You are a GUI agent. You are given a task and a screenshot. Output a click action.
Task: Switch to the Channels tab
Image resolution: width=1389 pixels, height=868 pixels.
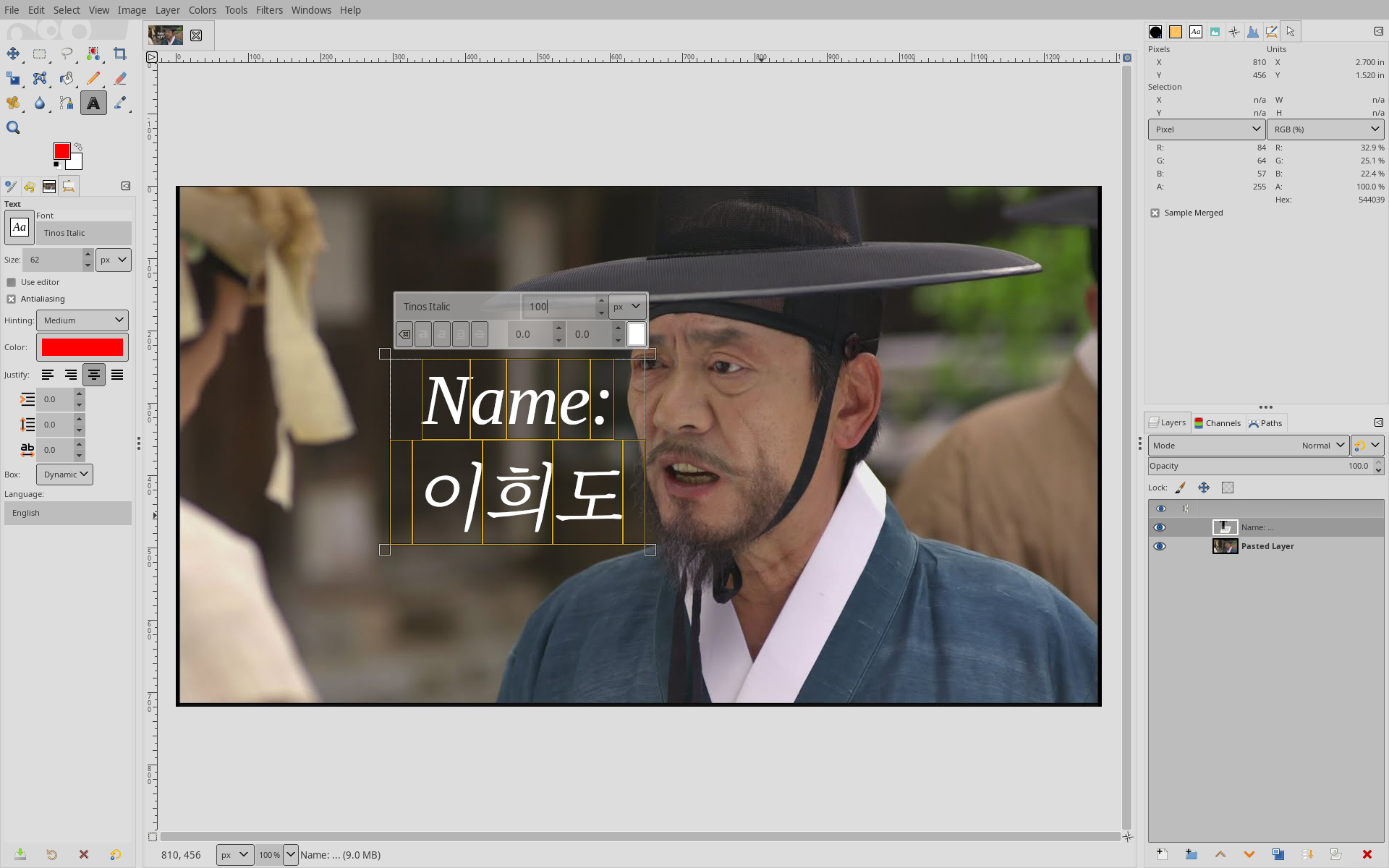tap(1218, 423)
